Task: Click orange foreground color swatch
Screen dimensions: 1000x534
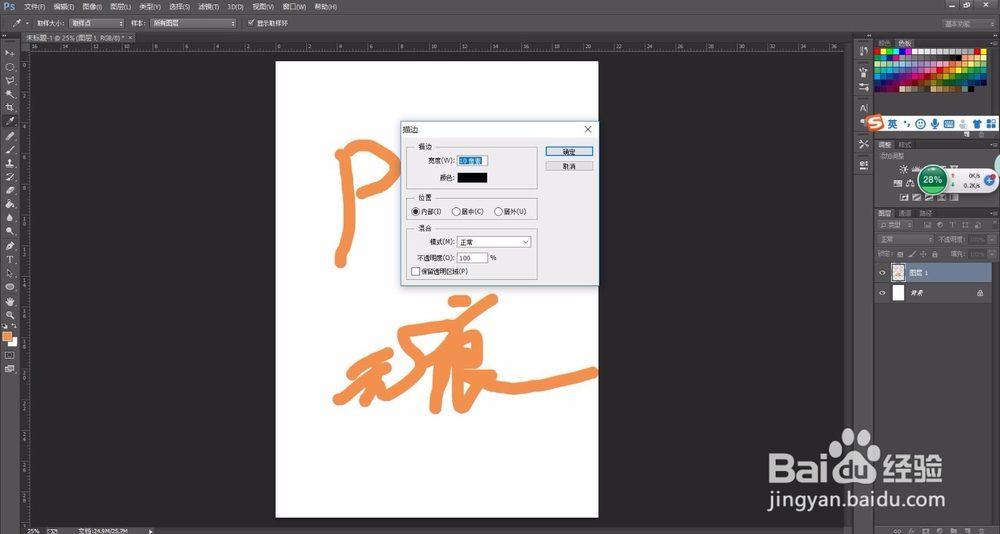Action: pyautogui.click(x=7, y=336)
